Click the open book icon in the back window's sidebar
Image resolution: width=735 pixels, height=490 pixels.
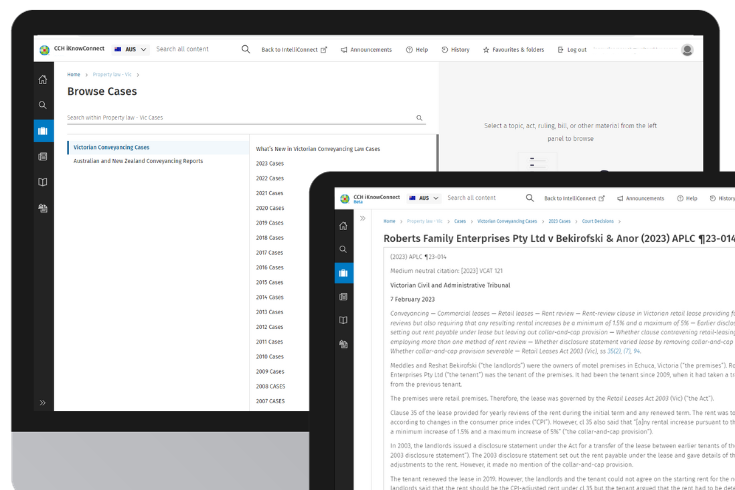point(42,182)
